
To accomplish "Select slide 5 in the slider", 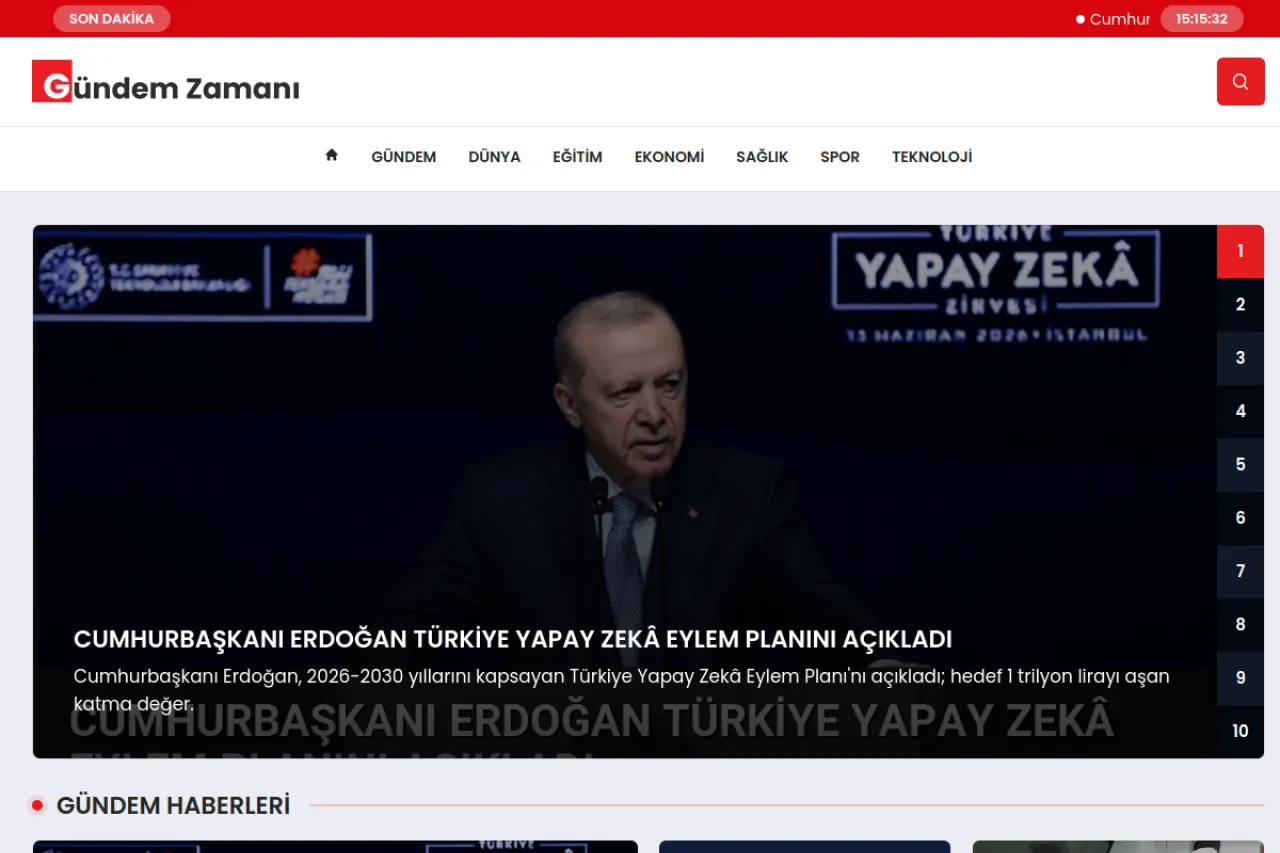I will tap(1240, 465).
